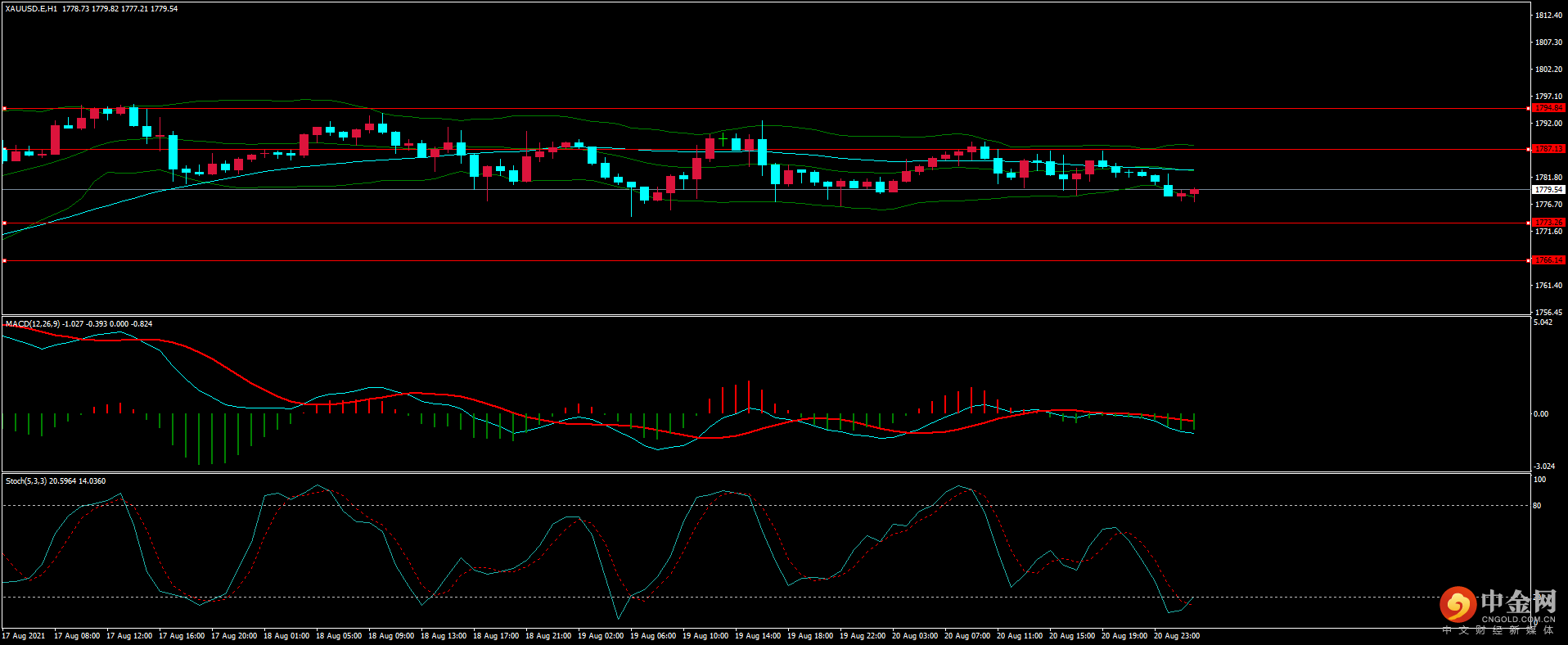This screenshot has height=645, width=1568.
Task: Click the 20 Aug 07:00 time label
Action: point(967,636)
